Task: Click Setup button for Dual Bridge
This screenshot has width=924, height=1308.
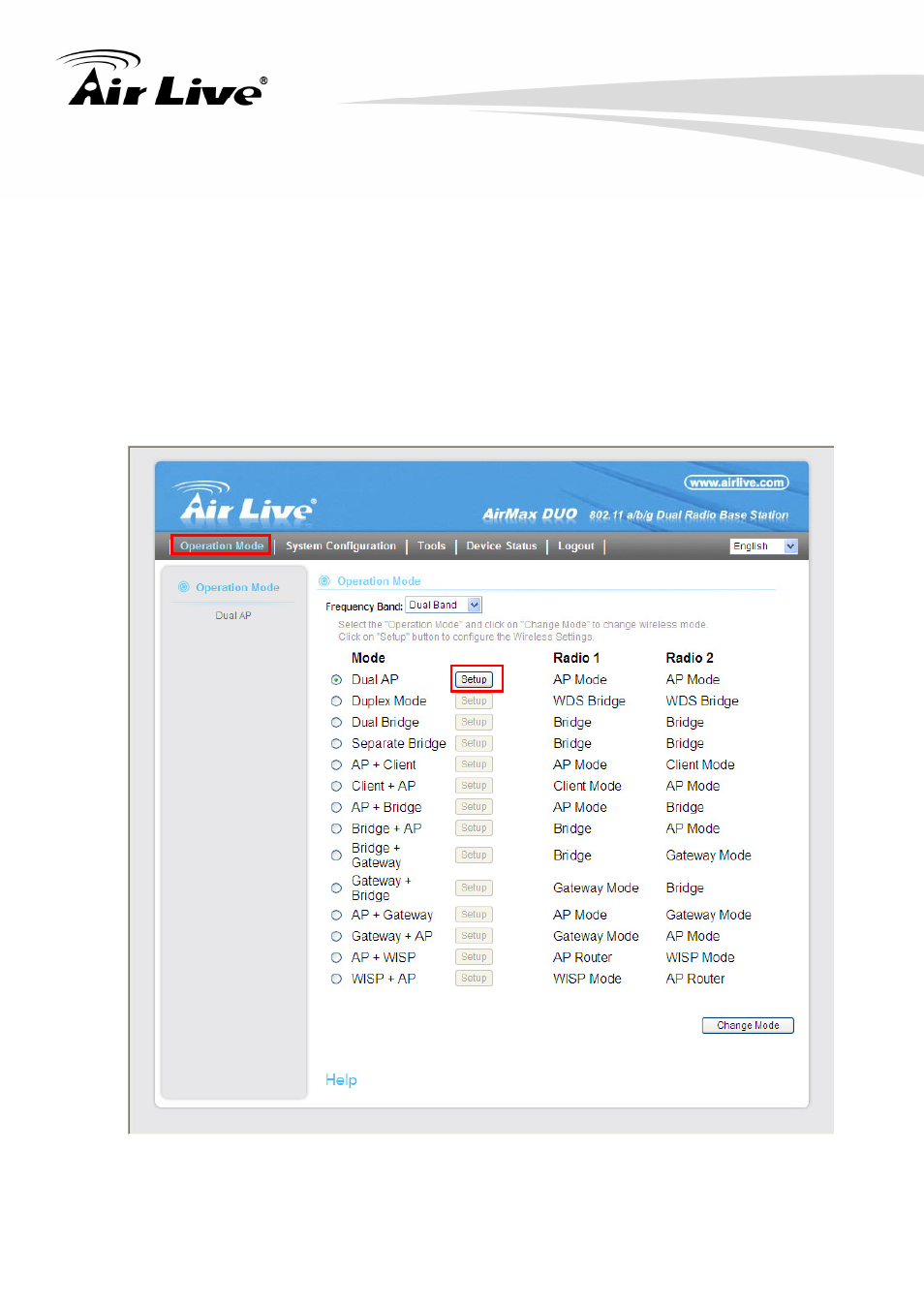Action: tap(474, 723)
